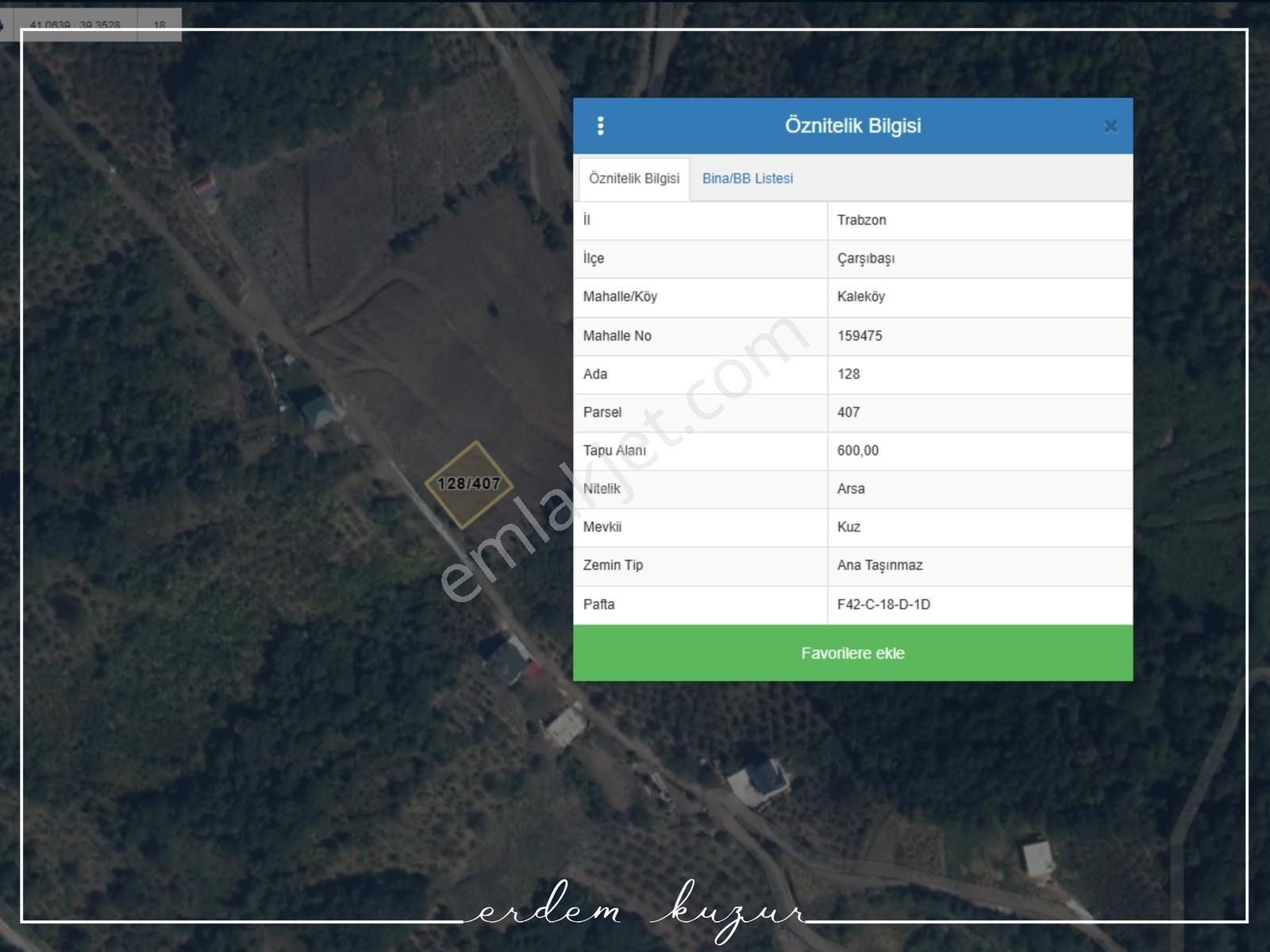Click the zoom level 18 indicator
This screenshot has height=952, width=1270.
pyautogui.click(x=160, y=25)
